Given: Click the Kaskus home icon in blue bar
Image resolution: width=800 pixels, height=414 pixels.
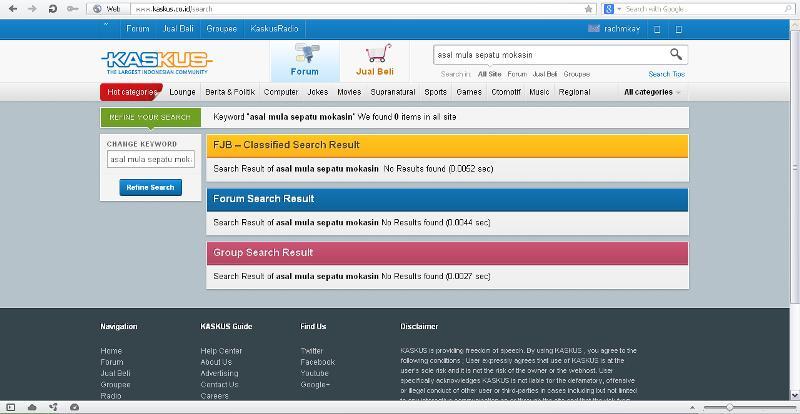Looking at the screenshot, I should (107, 26).
